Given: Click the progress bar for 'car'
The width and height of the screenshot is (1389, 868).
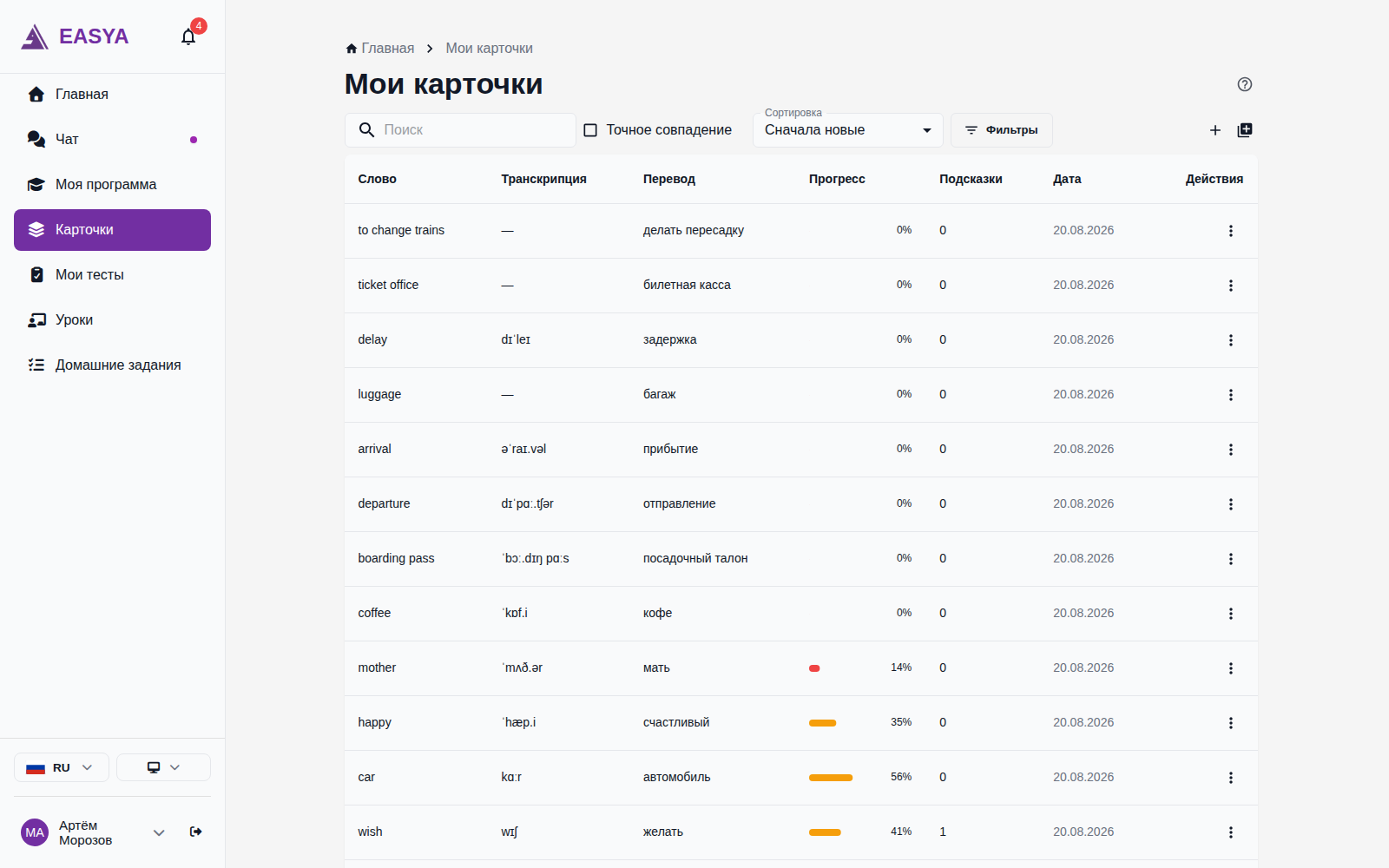Looking at the screenshot, I should coord(831,778).
